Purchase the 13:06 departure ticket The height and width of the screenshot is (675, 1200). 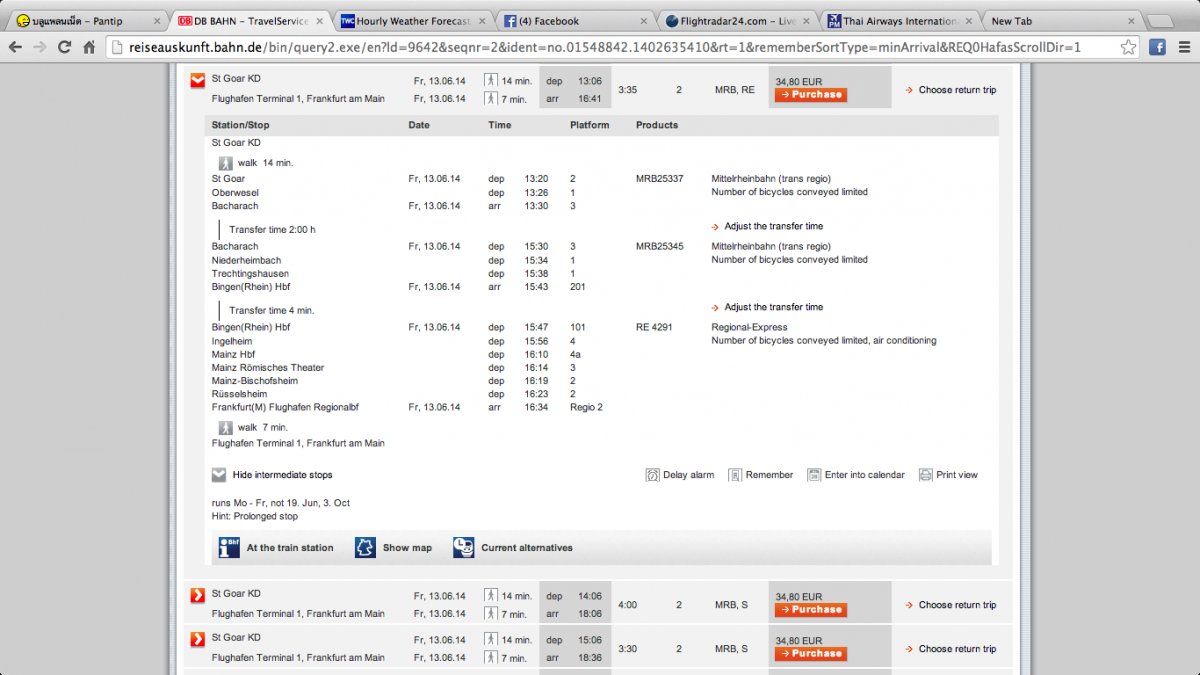pos(810,95)
